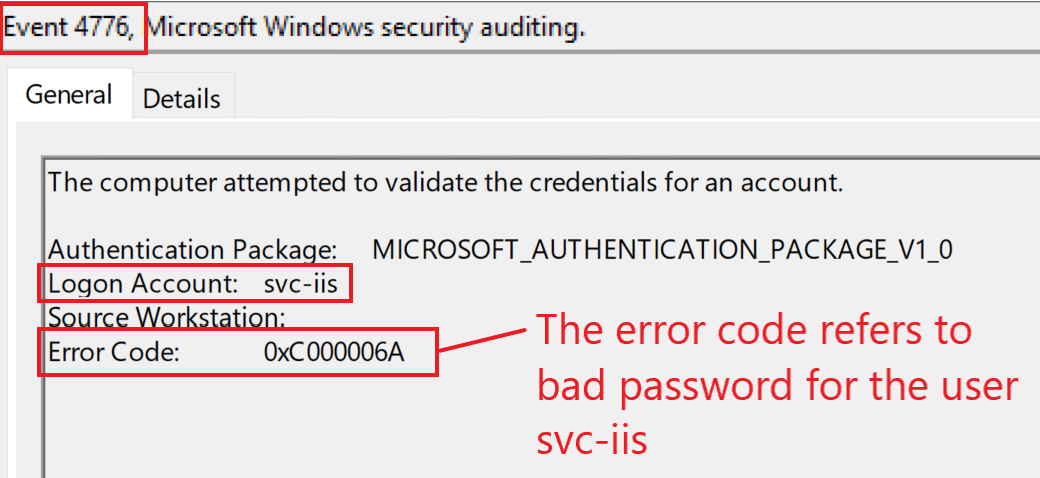Click the red annotation's first line about the error code
This screenshot has height=478, width=1040.
pyautogui.click(x=755, y=330)
